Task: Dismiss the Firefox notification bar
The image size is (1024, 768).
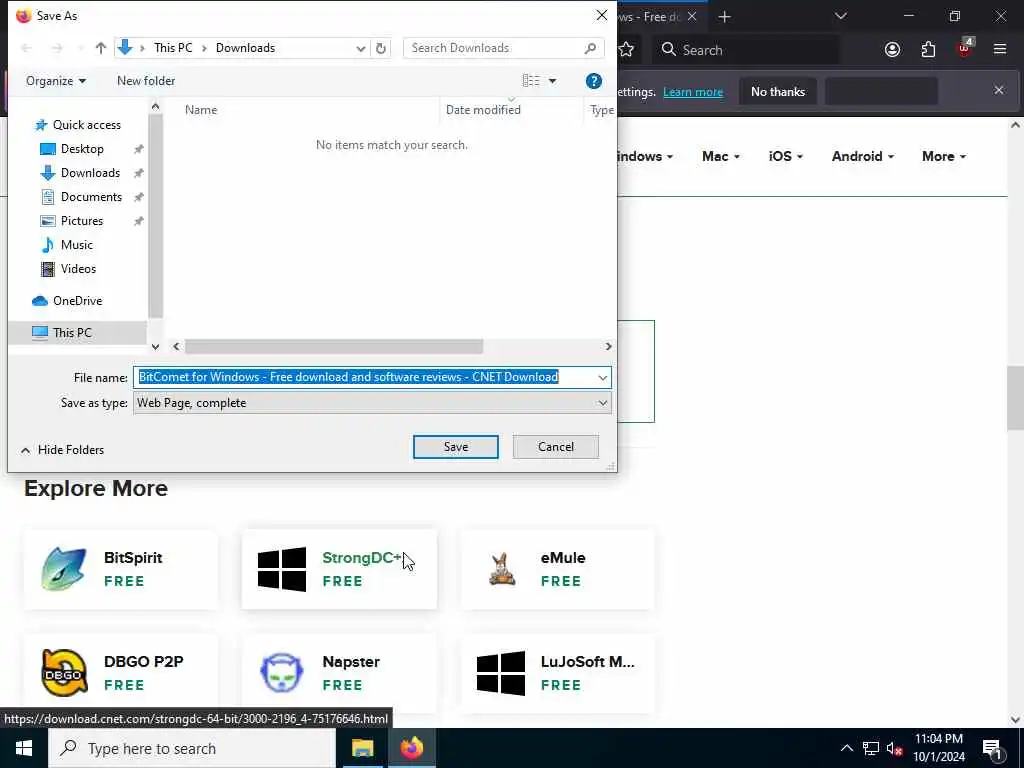Action: [999, 90]
